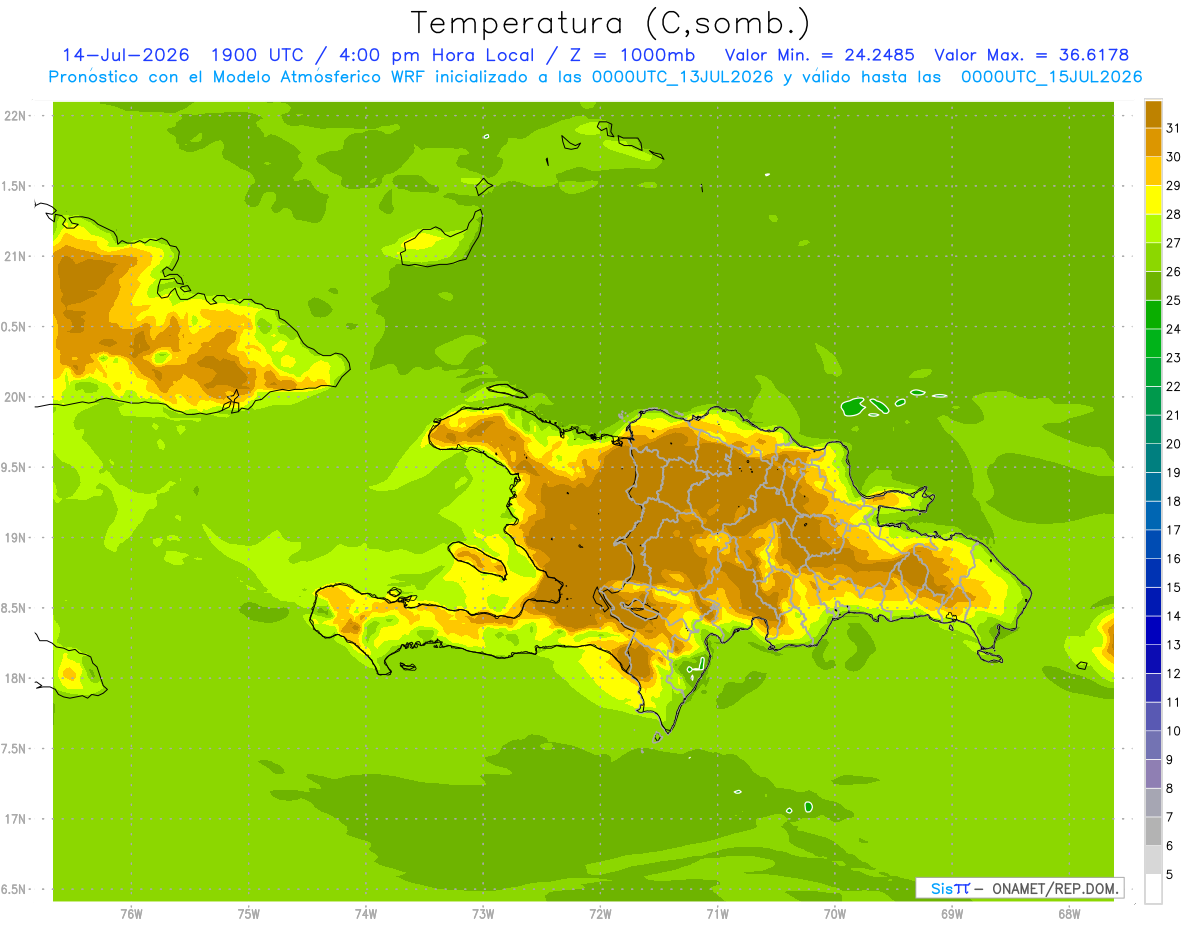Click "0000UTC_15JUL2026" valid-until time
This screenshot has width=1200, height=927.
[1052, 77]
